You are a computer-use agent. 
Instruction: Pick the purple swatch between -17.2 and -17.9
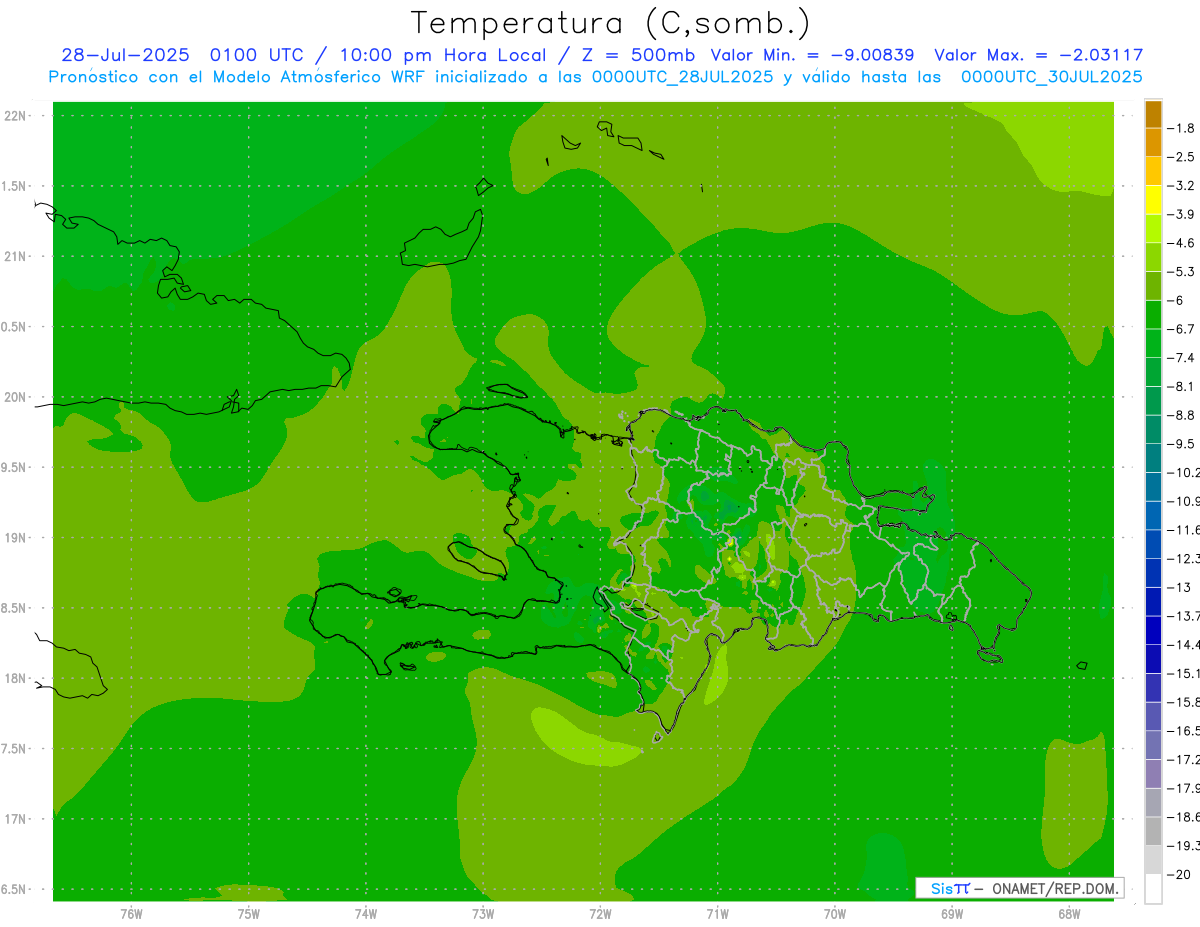1153,773
